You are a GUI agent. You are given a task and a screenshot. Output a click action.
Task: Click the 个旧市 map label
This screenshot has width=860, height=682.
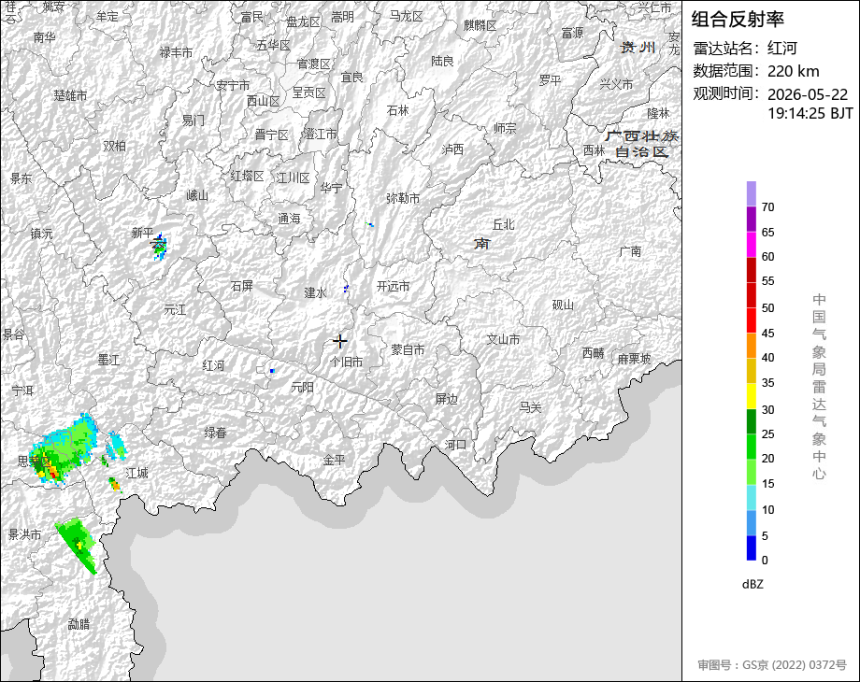click(347, 362)
